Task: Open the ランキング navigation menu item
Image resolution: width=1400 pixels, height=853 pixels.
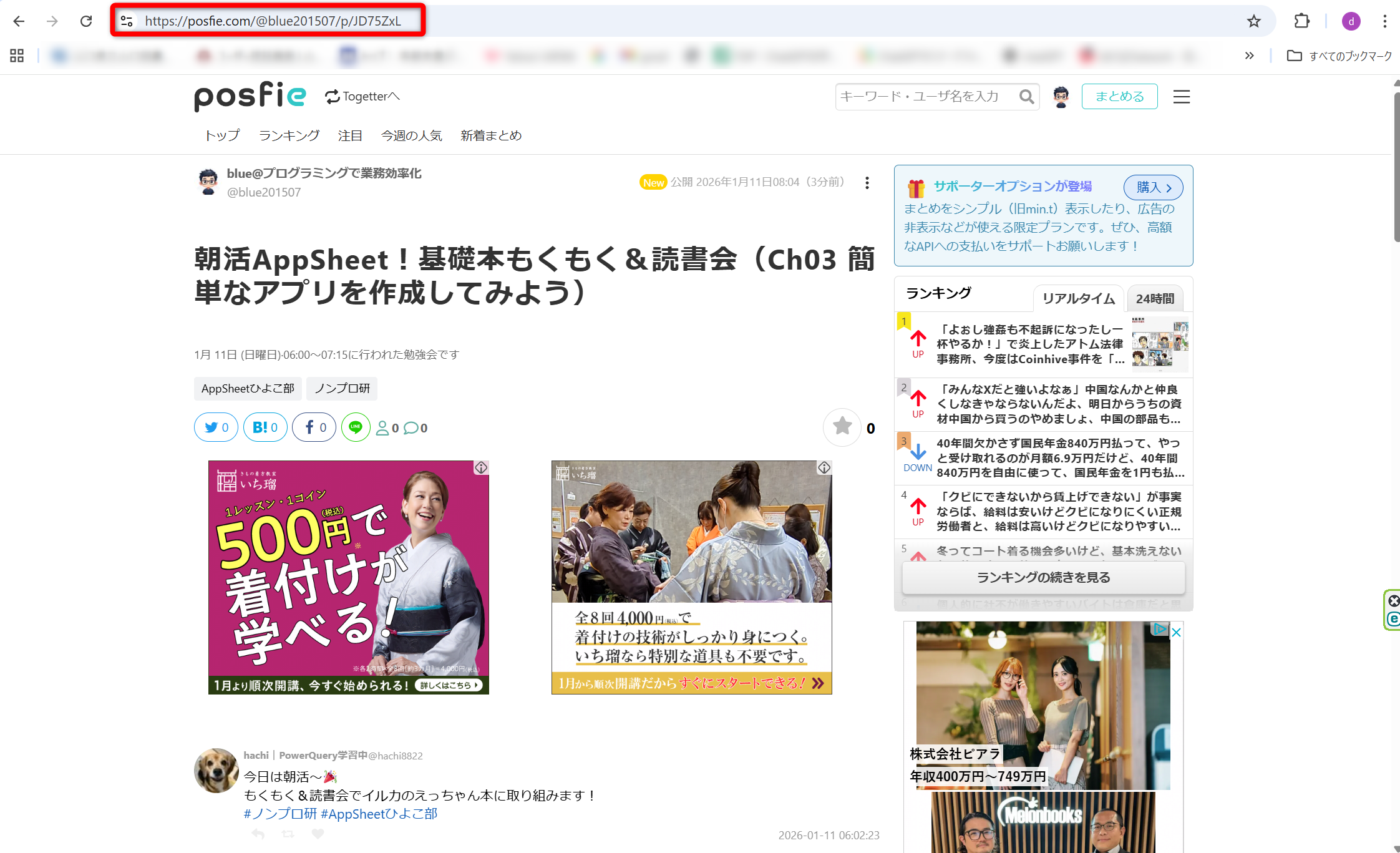Action: [289, 135]
